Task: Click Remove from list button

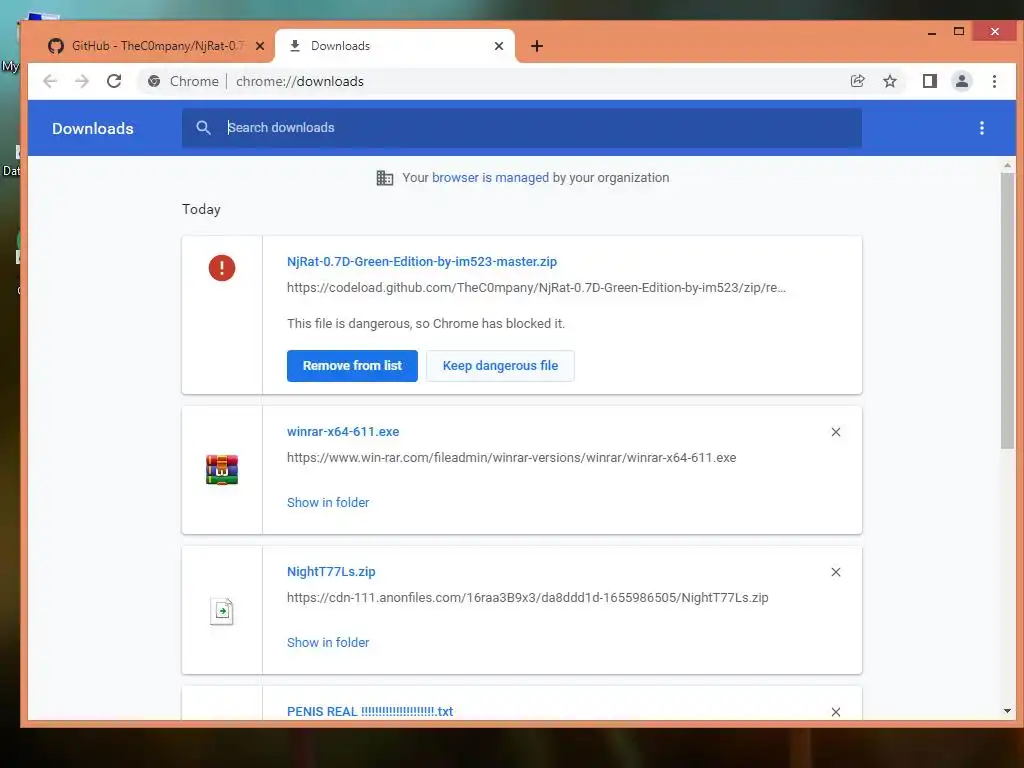Action: [352, 366]
